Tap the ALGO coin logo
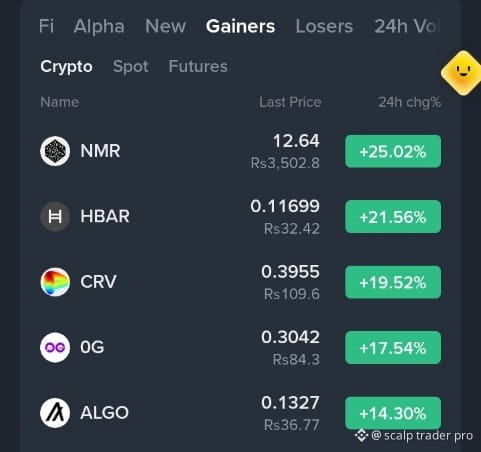The image size is (481, 452). 55,413
